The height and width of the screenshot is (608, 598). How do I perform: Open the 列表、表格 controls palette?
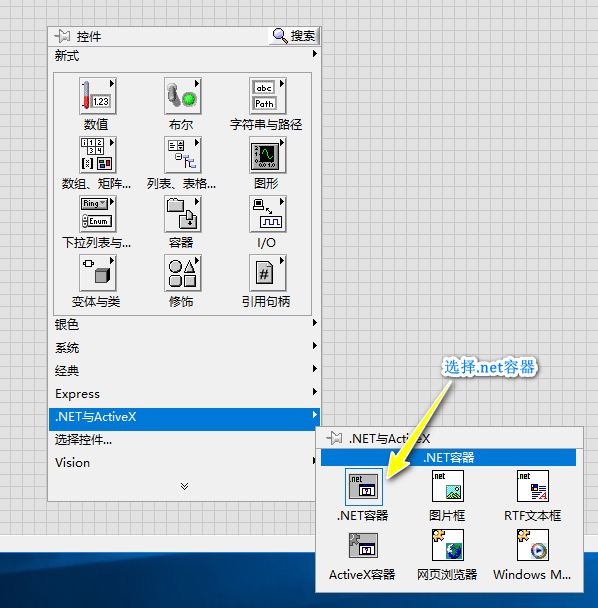pos(183,155)
